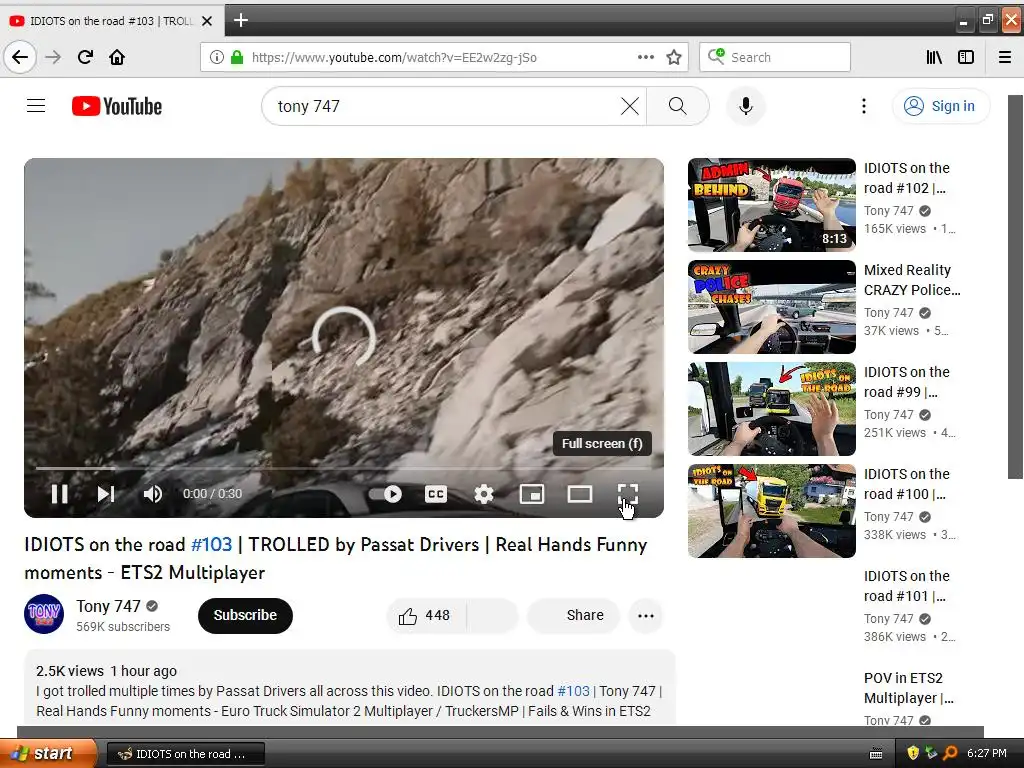Image resolution: width=1024 pixels, height=768 pixels.
Task: Toggle browser sidebar view
Action: pos(965,57)
